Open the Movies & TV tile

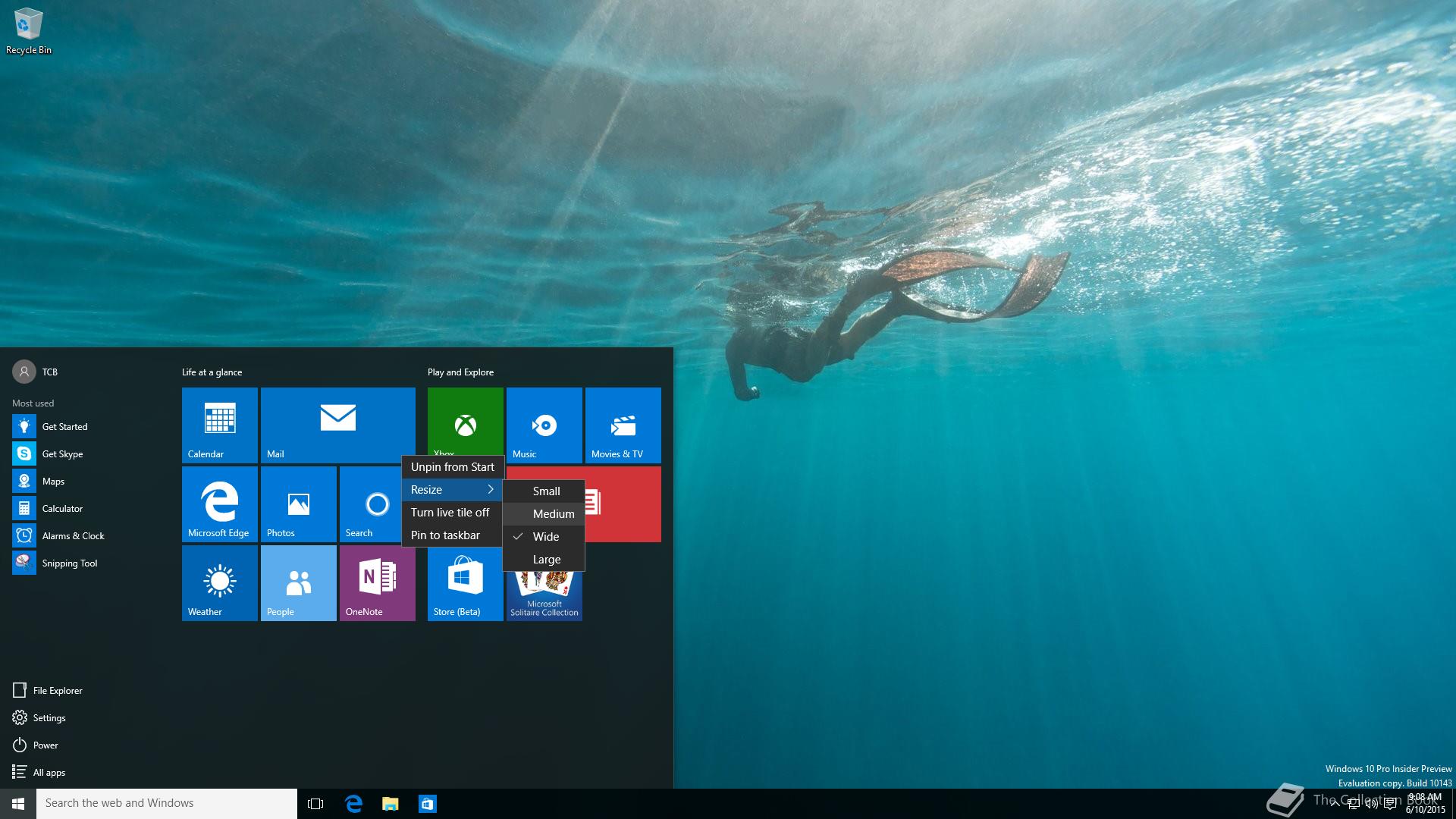click(x=623, y=425)
